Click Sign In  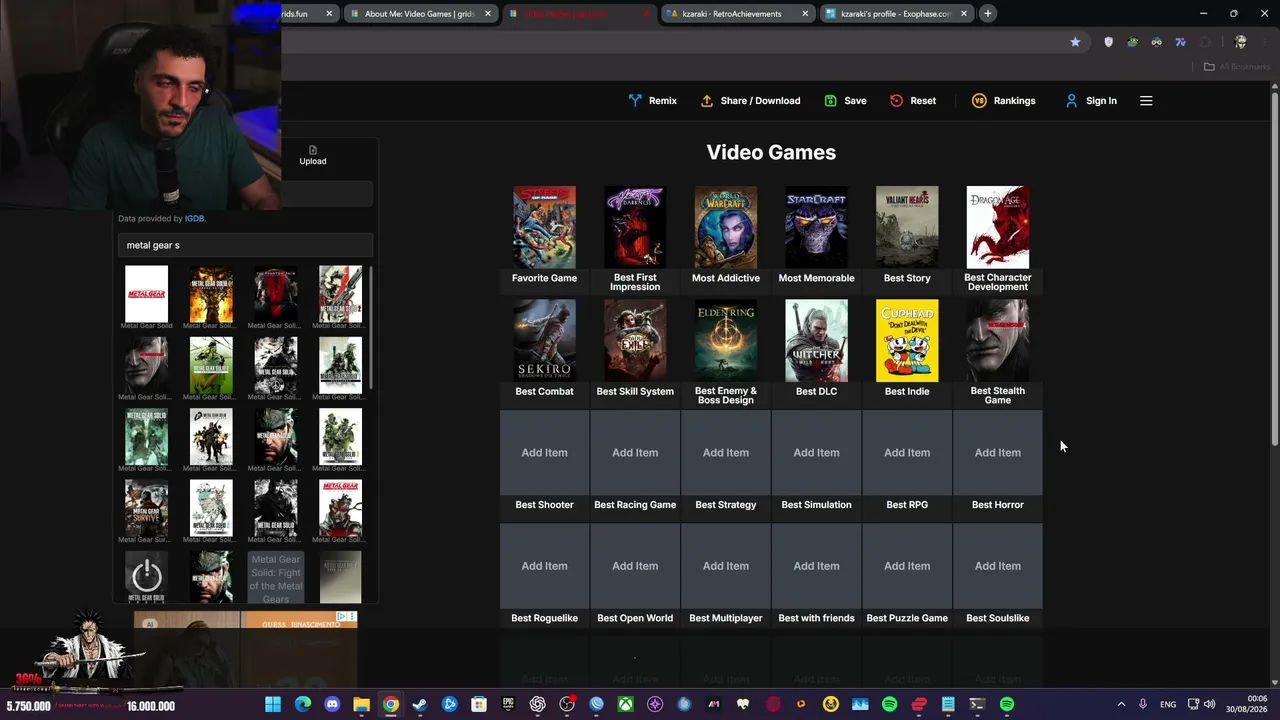pyautogui.click(x=1091, y=101)
